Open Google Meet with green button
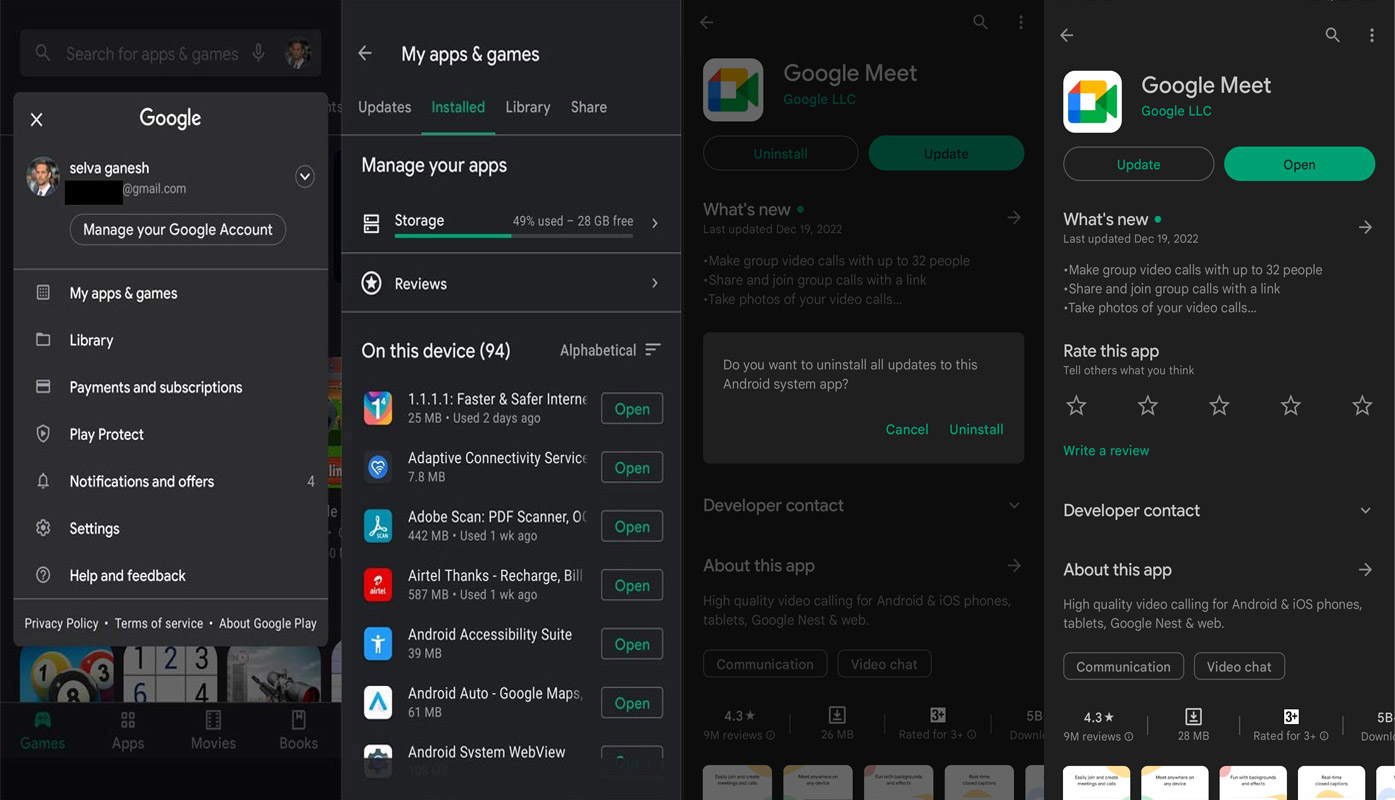Image resolution: width=1395 pixels, height=800 pixels. (x=1299, y=164)
